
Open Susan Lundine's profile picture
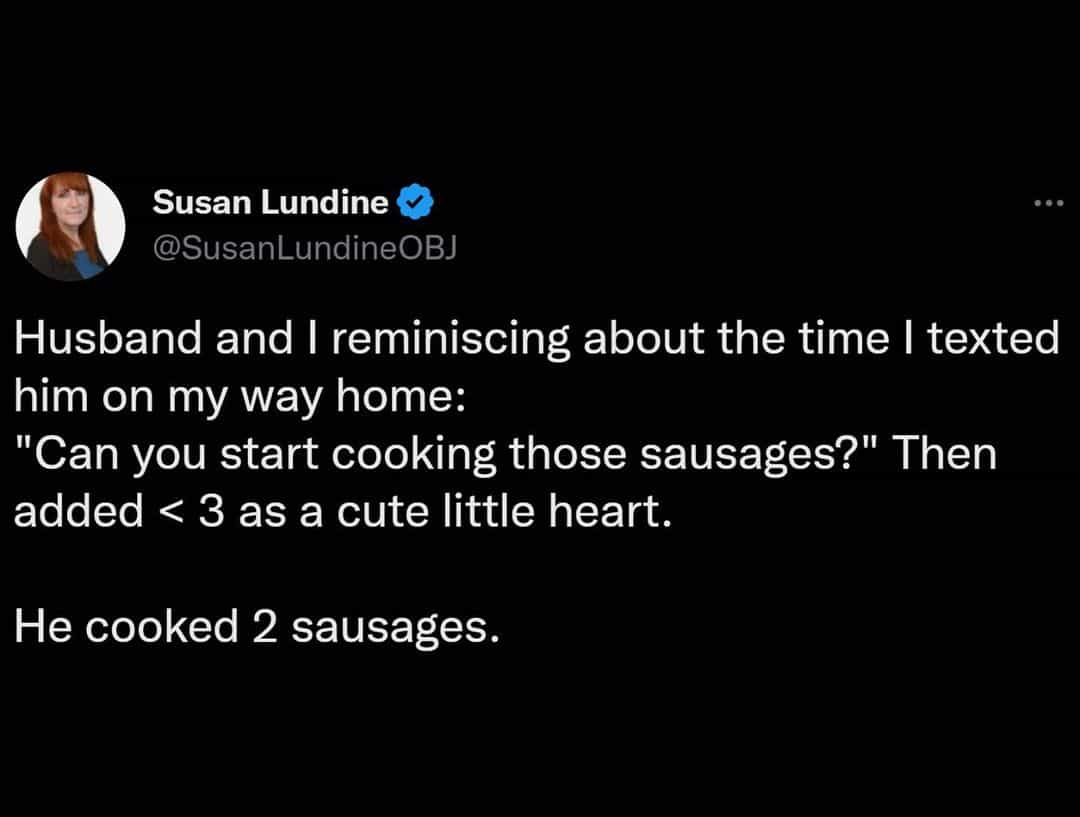[70, 226]
